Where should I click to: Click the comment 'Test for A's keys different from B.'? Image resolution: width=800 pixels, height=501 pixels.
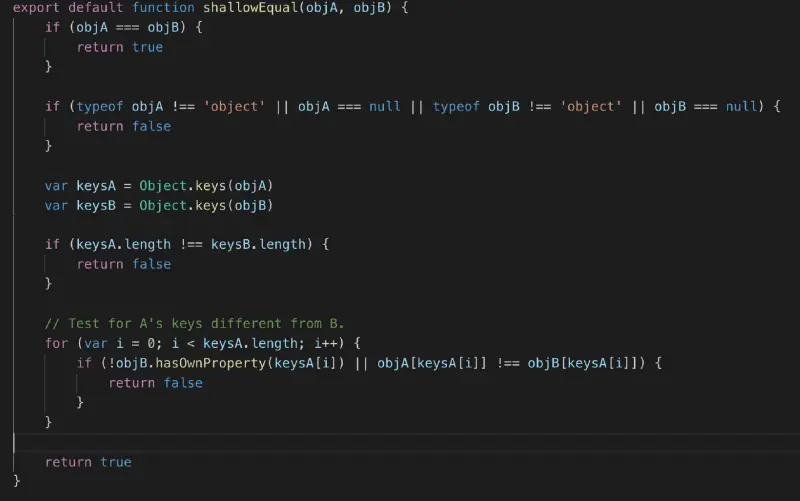(194, 323)
